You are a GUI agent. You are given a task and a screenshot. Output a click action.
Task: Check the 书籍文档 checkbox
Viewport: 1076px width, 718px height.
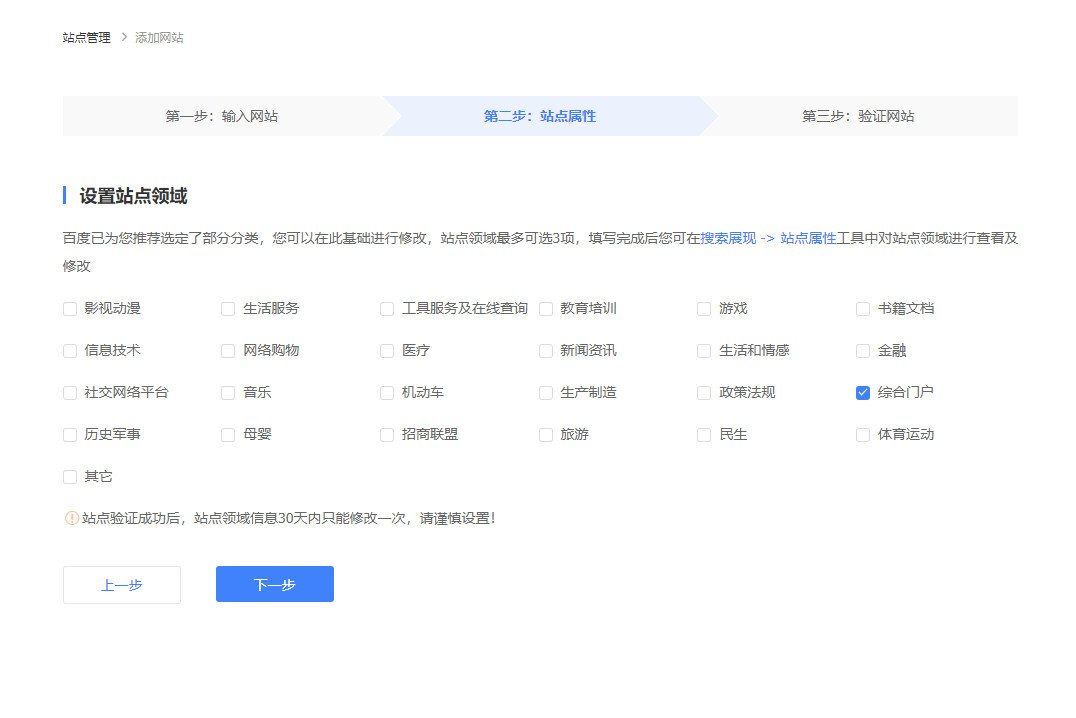[863, 309]
